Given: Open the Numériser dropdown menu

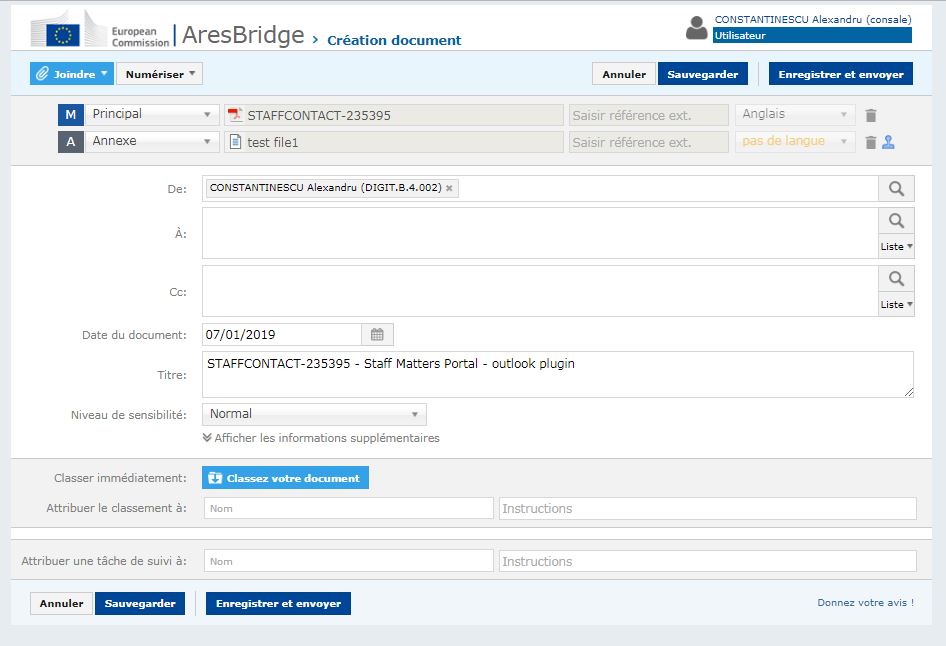Looking at the screenshot, I should (x=159, y=74).
